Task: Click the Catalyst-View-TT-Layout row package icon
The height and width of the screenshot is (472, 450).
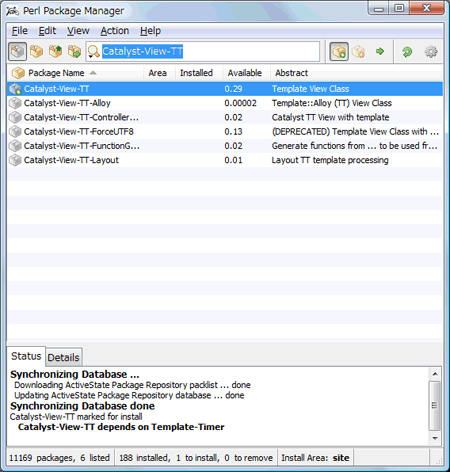Action: pyautogui.click(x=15, y=160)
